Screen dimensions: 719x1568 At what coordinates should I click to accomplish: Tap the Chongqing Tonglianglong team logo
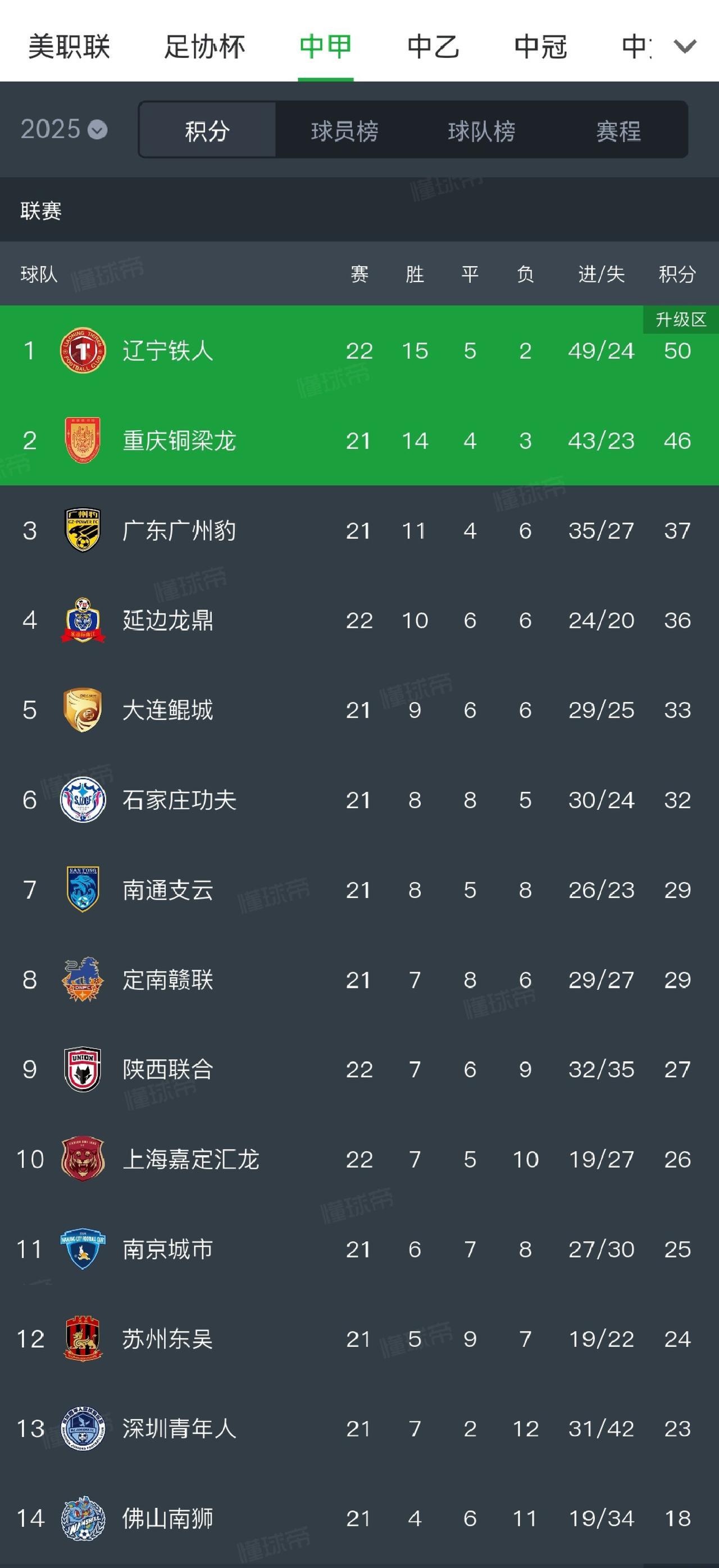(83, 440)
